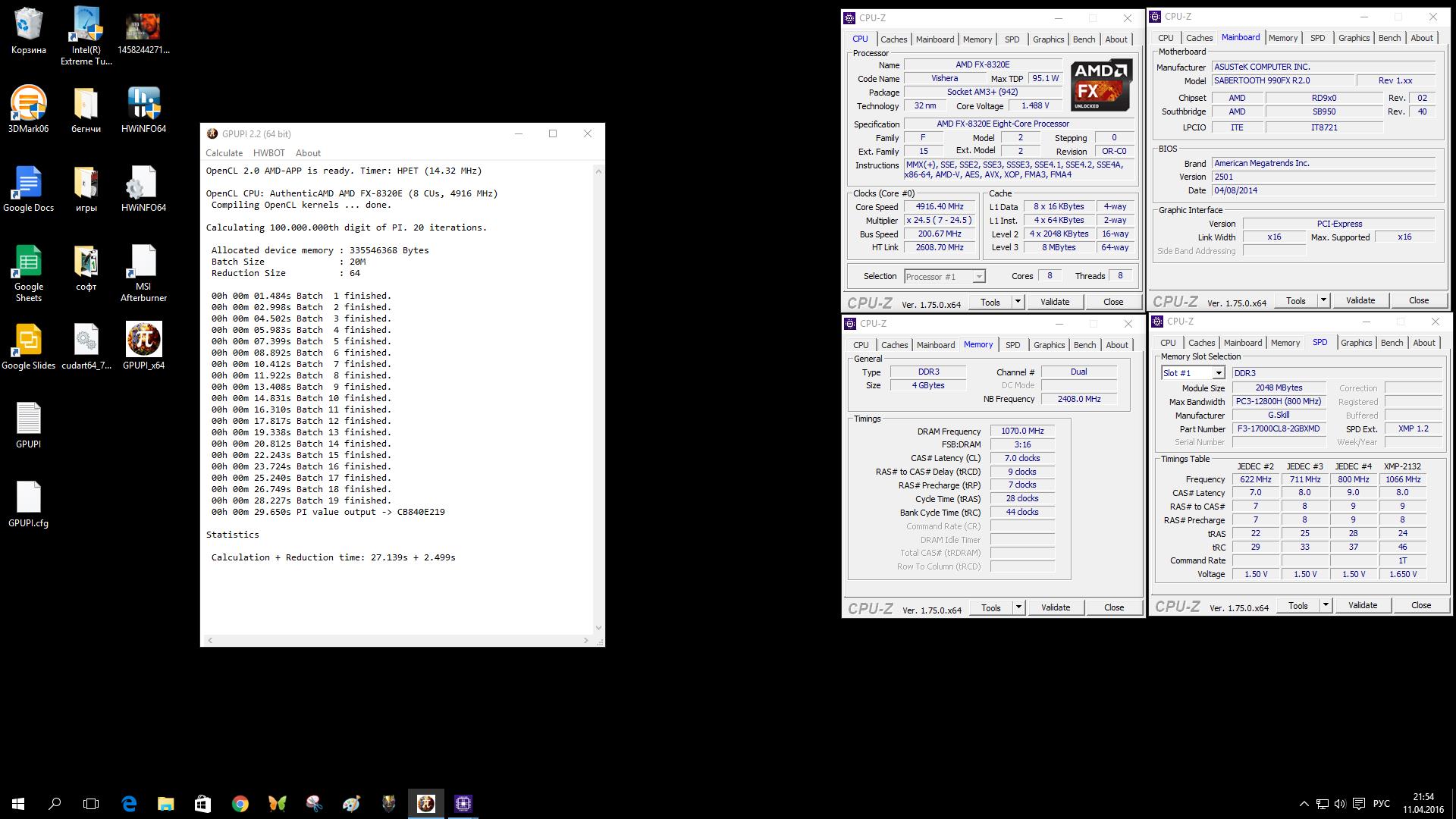
Task: Click Validate in the Memory CPU-Z window
Action: coord(1055,607)
